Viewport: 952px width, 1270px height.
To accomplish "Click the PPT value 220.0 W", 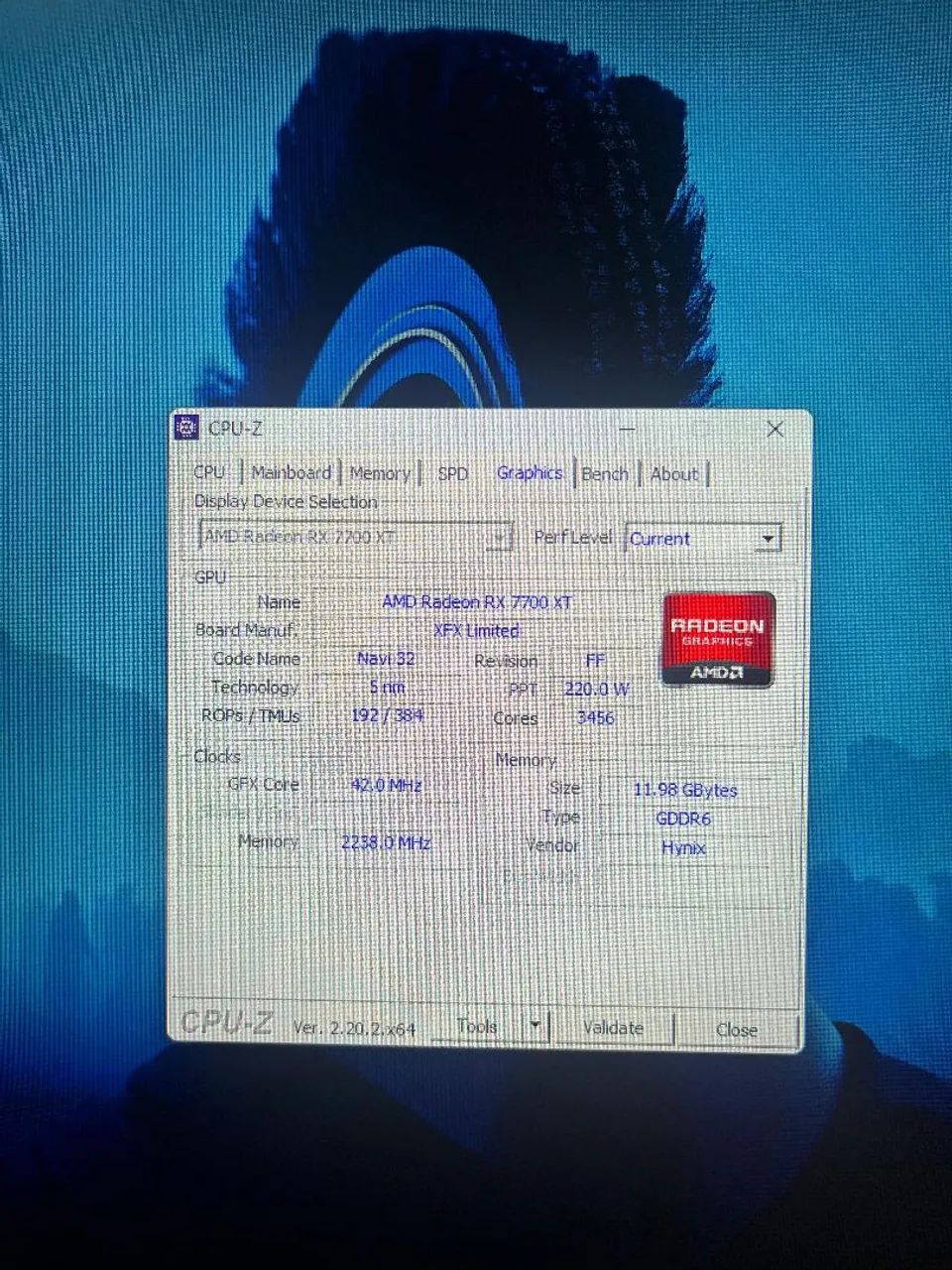I will [596, 689].
